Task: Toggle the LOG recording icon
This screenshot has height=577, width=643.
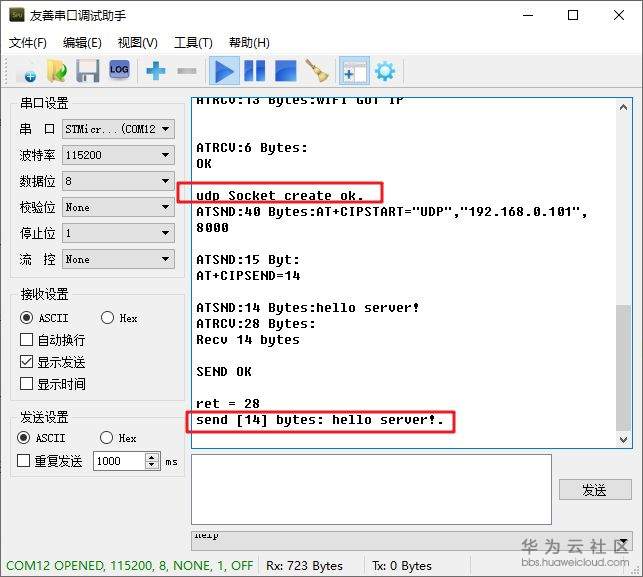Action: (119, 70)
